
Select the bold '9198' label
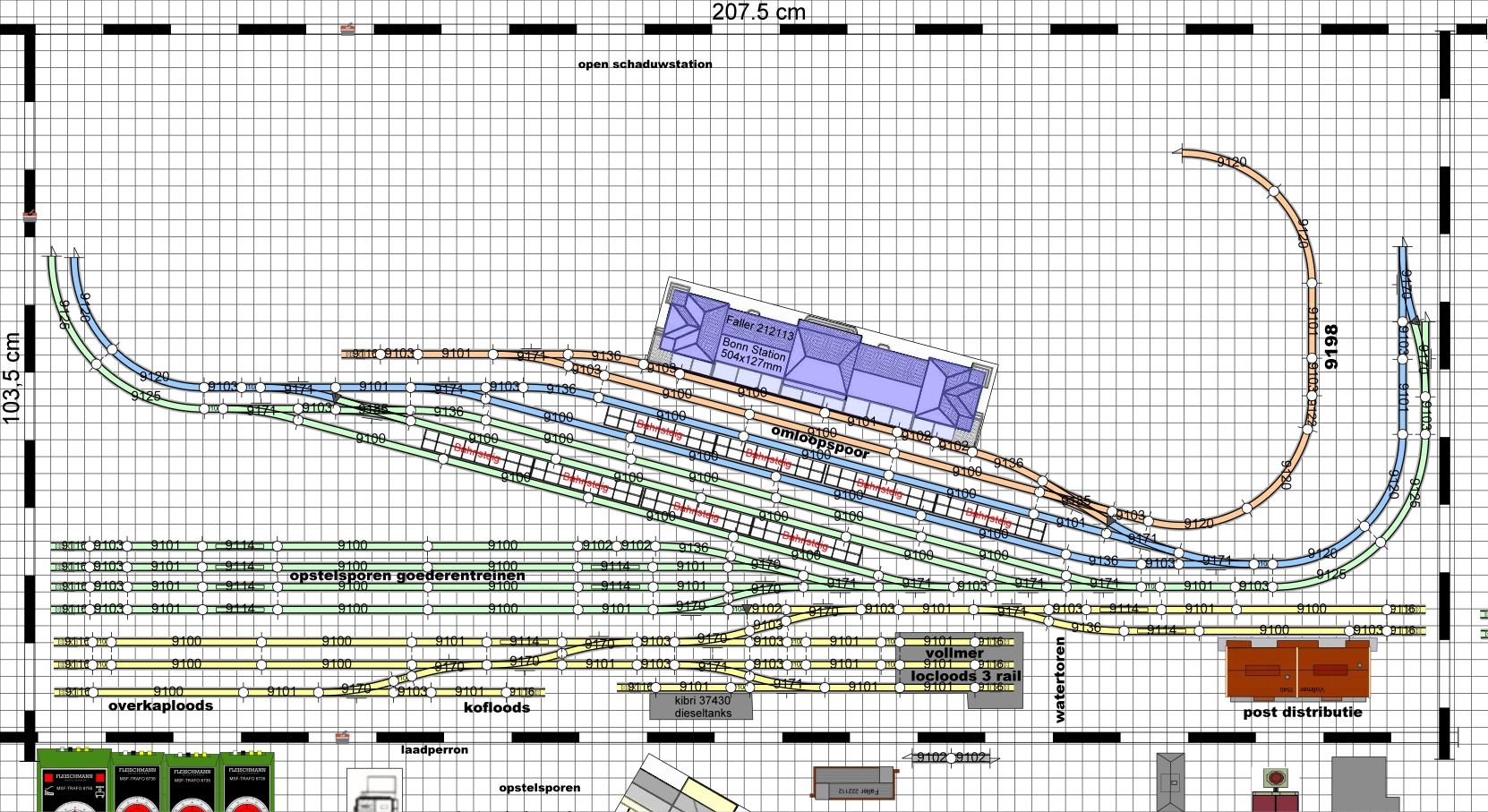[x=1331, y=347]
